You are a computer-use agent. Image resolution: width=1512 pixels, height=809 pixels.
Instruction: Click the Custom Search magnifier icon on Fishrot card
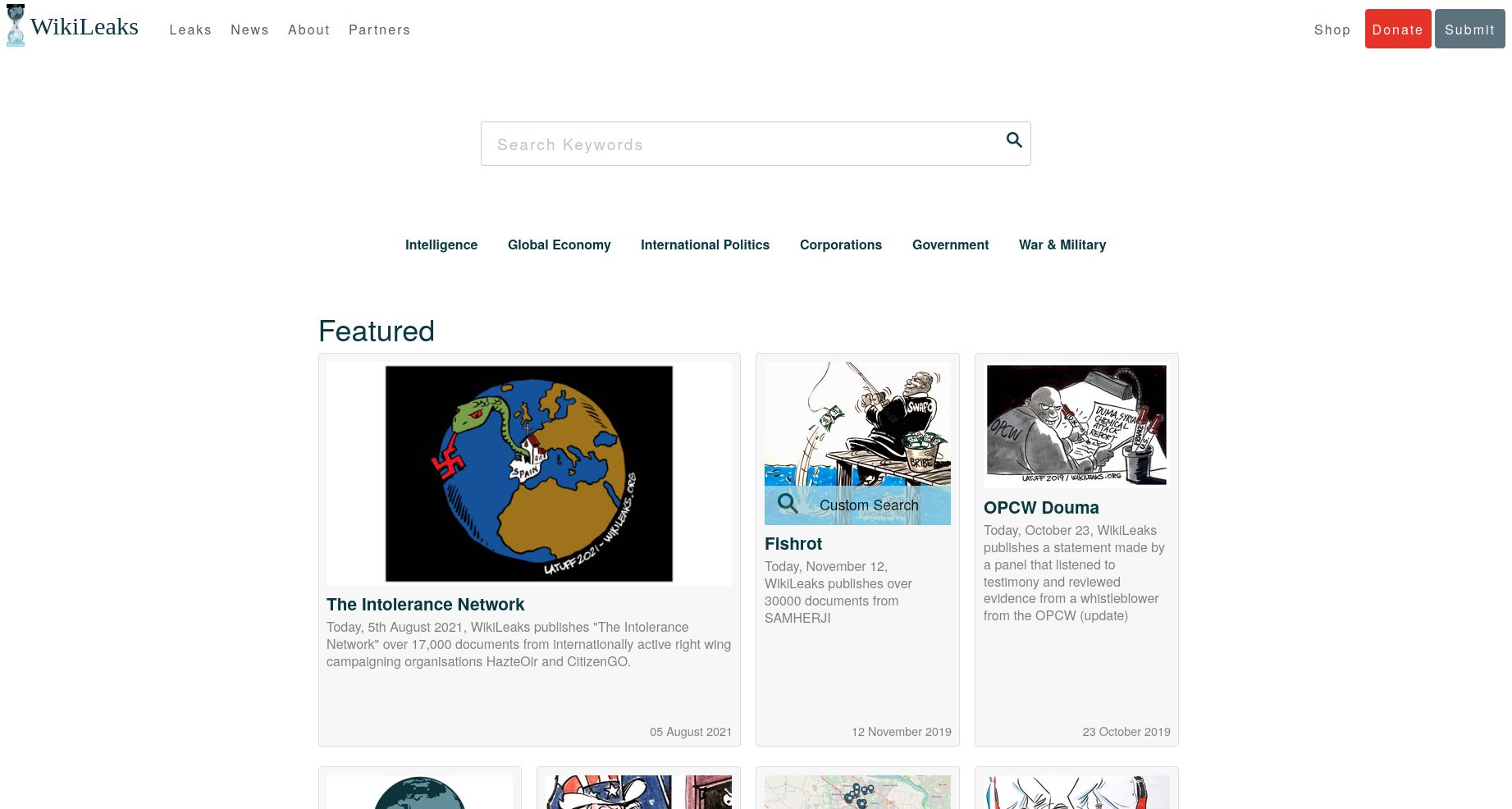pyautogui.click(x=788, y=504)
